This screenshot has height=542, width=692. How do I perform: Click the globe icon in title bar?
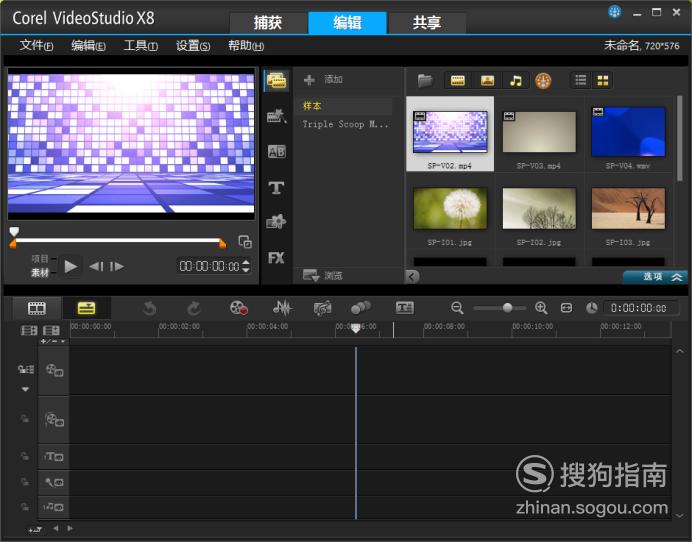tap(614, 12)
